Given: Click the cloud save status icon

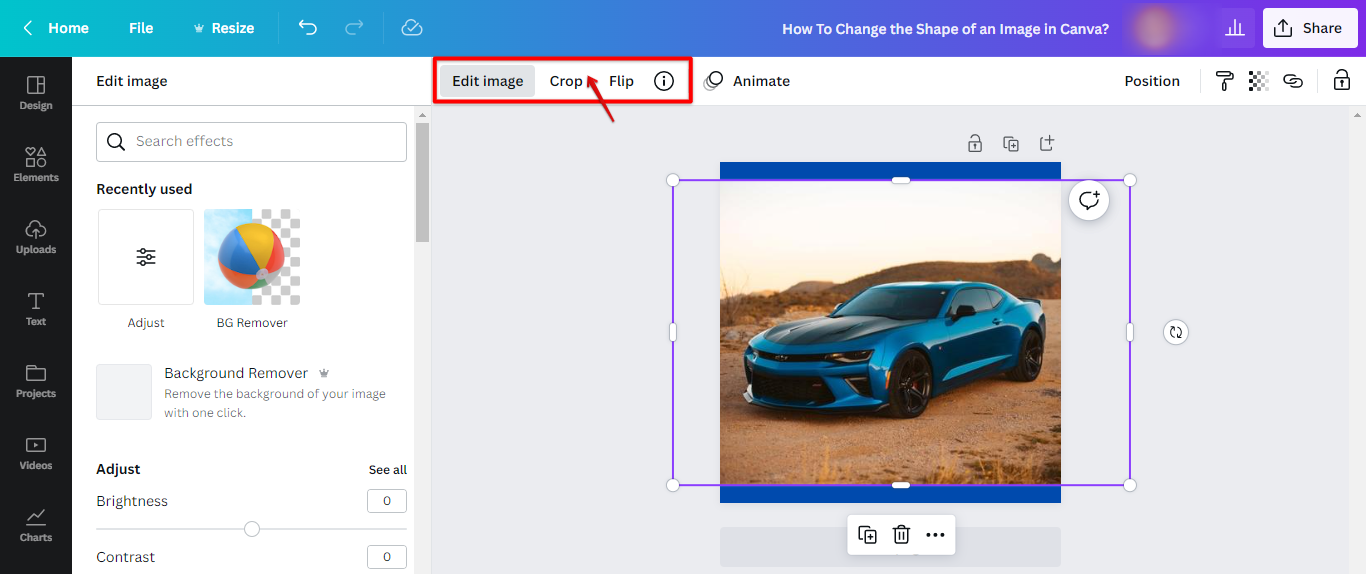Looking at the screenshot, I should 412,28.
